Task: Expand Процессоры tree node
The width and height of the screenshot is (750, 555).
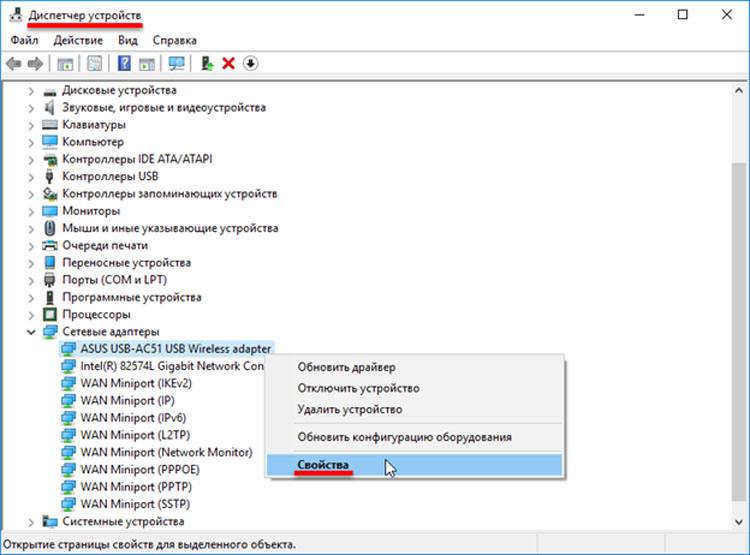Action: pyautogui.click(x=31, y=315)
